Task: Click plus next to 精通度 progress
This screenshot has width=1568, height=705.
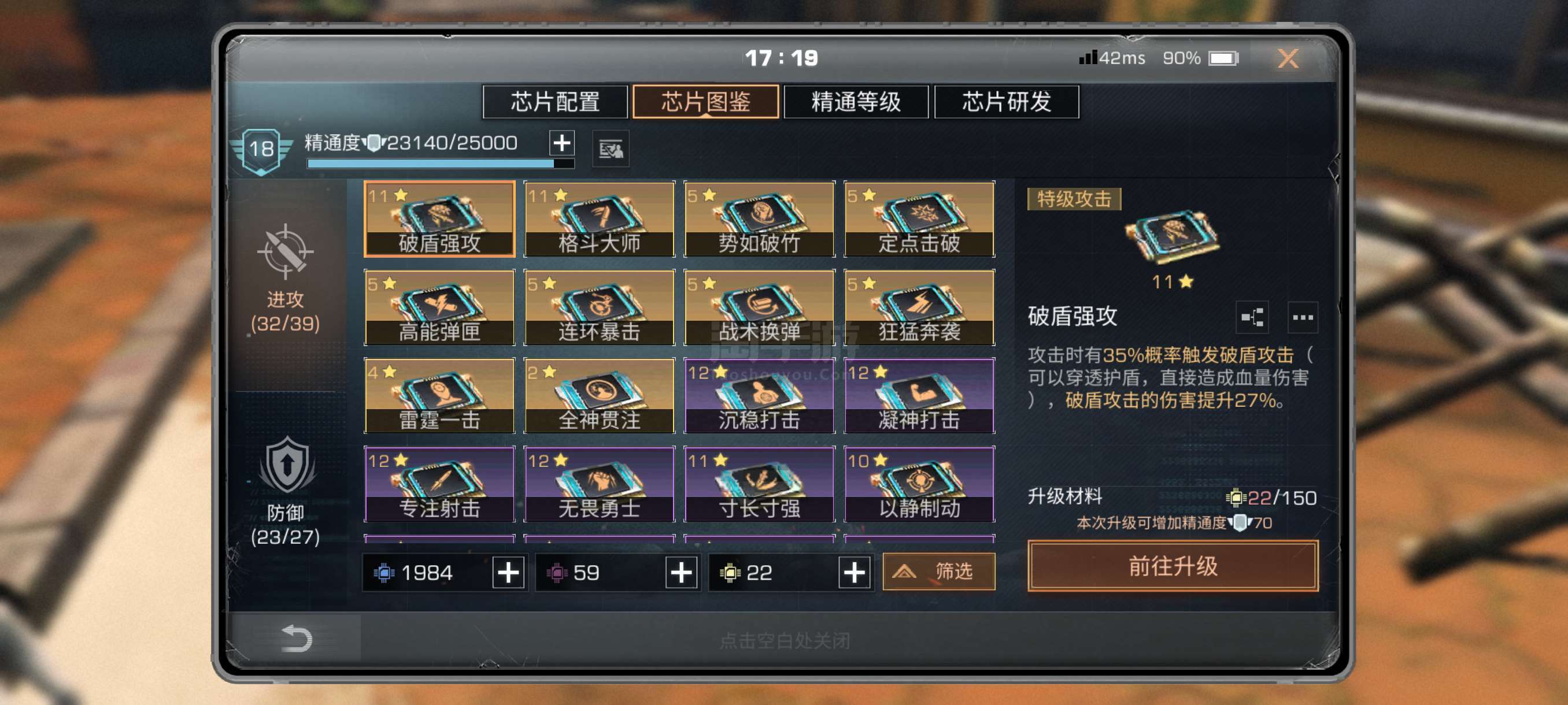Action: pyautogui.click(x=561, y=143)
